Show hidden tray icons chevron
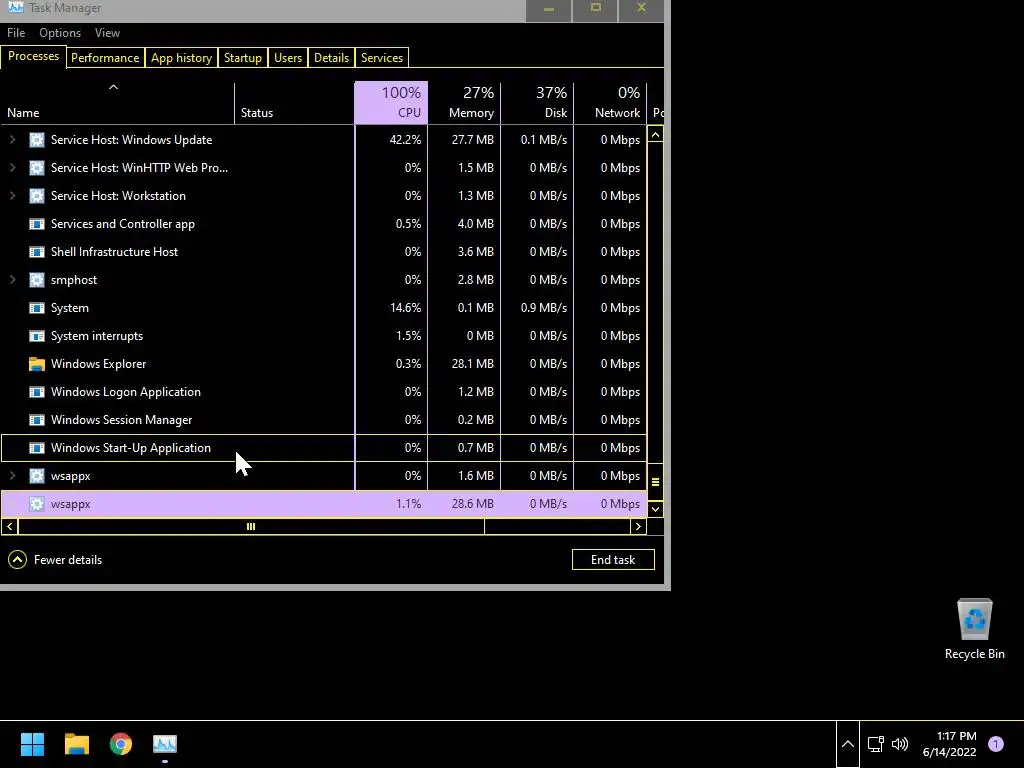Image resolution: width=1024 pixels, height=768 pixels. click(848, 744)
